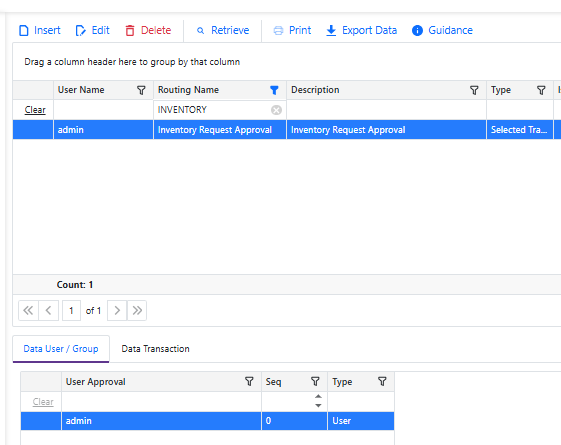Screen dimensions: 561x445
Task: Increase Seq filter value with up arrow
Action: coord(318,397)
